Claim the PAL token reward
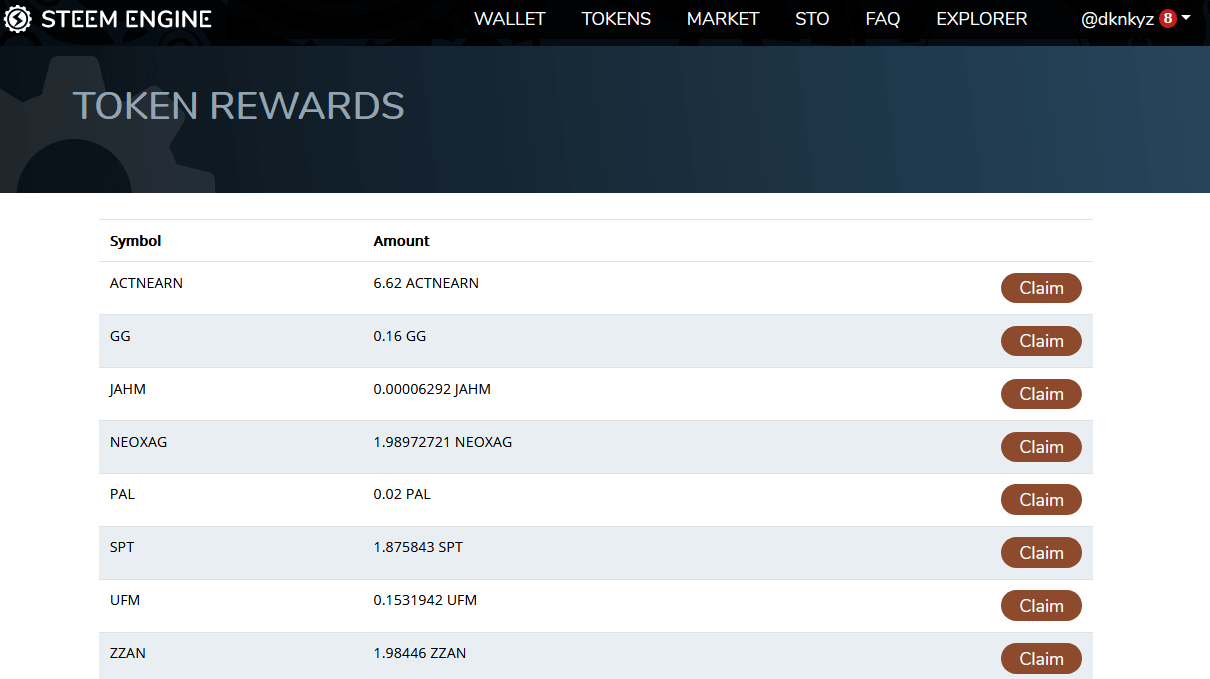Image resolution: width=1210 pixels, height=679 pixels. tap(1041, 500)
